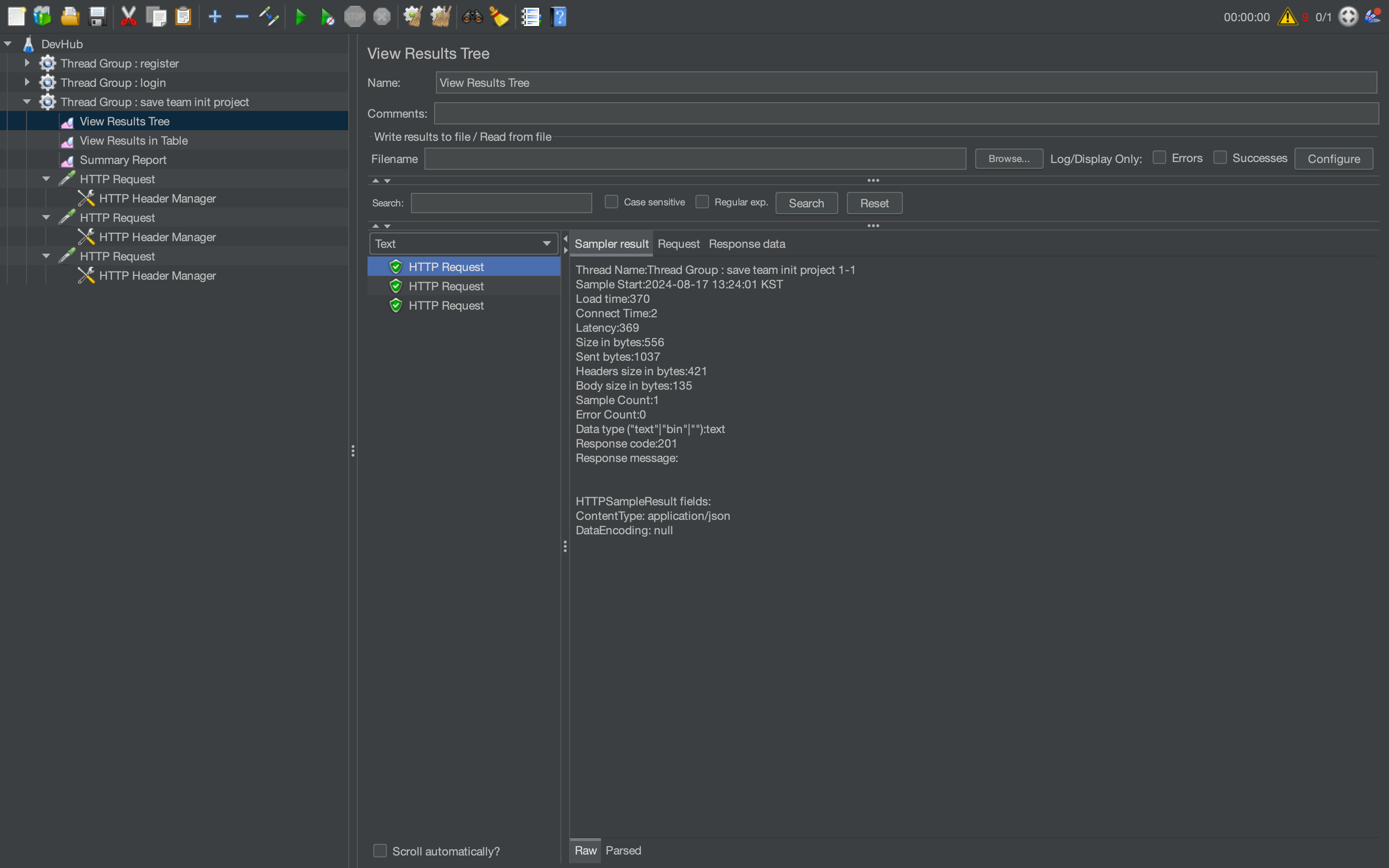Click the Cut scissors icon
The image size is (1389, 868).
(129, 17)
